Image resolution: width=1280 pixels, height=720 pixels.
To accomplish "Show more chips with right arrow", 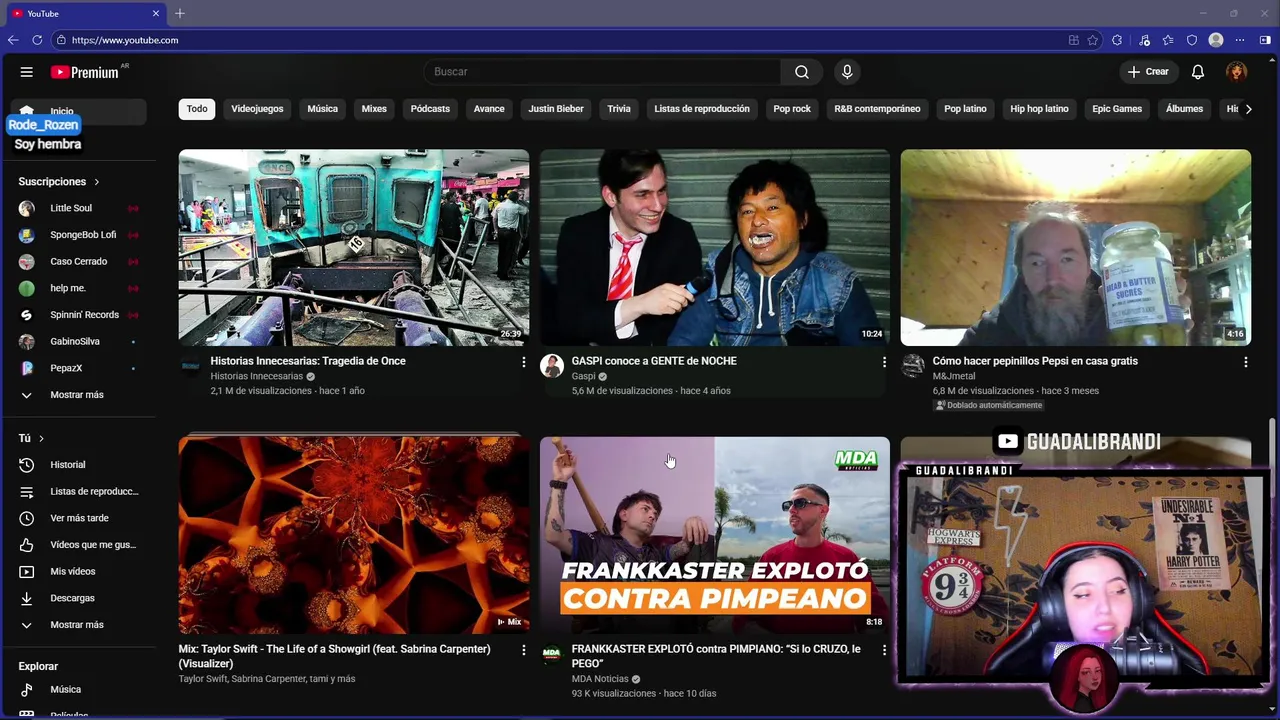I will pyautogui.click(x=1248, y=109).
